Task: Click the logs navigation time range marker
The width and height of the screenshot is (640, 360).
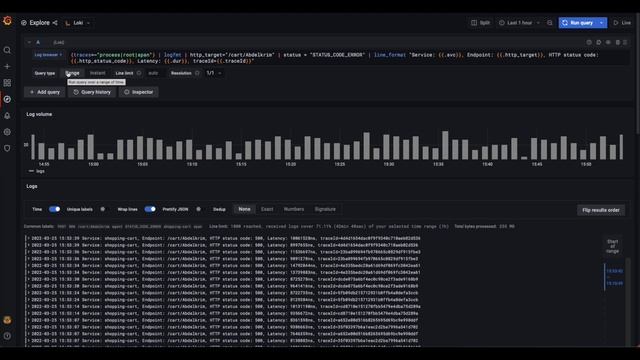Action: click(614, 277)
